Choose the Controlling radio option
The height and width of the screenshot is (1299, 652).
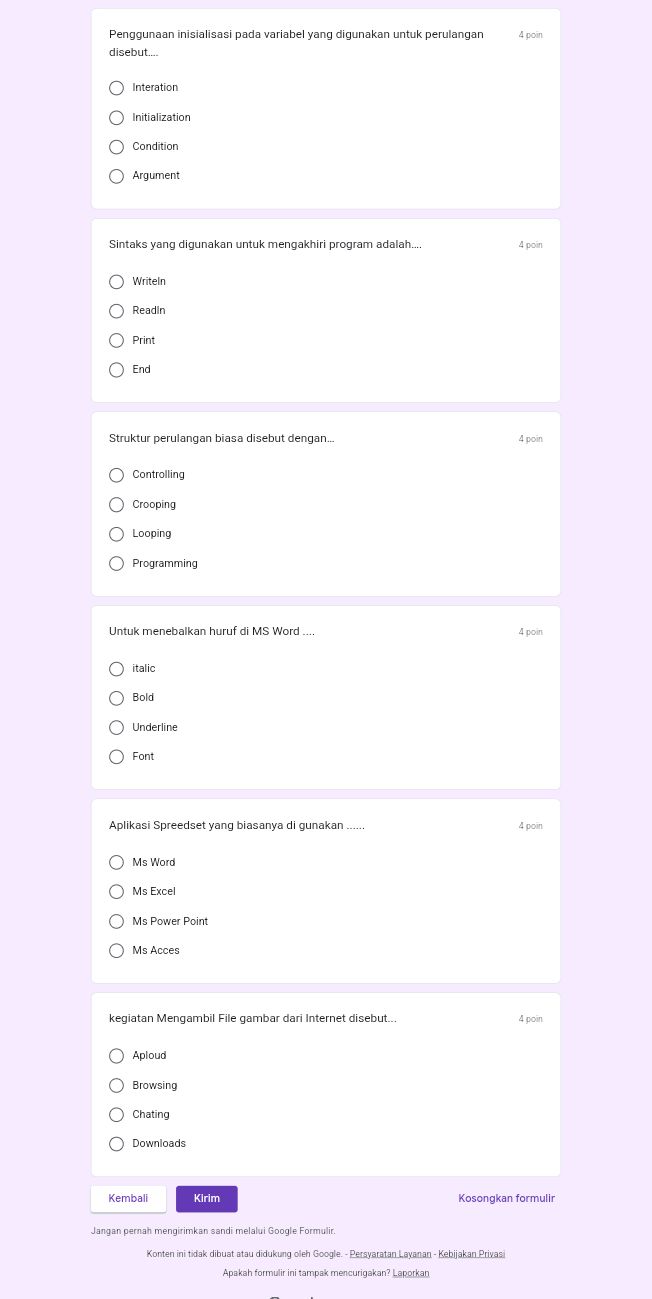click(116, 475)
